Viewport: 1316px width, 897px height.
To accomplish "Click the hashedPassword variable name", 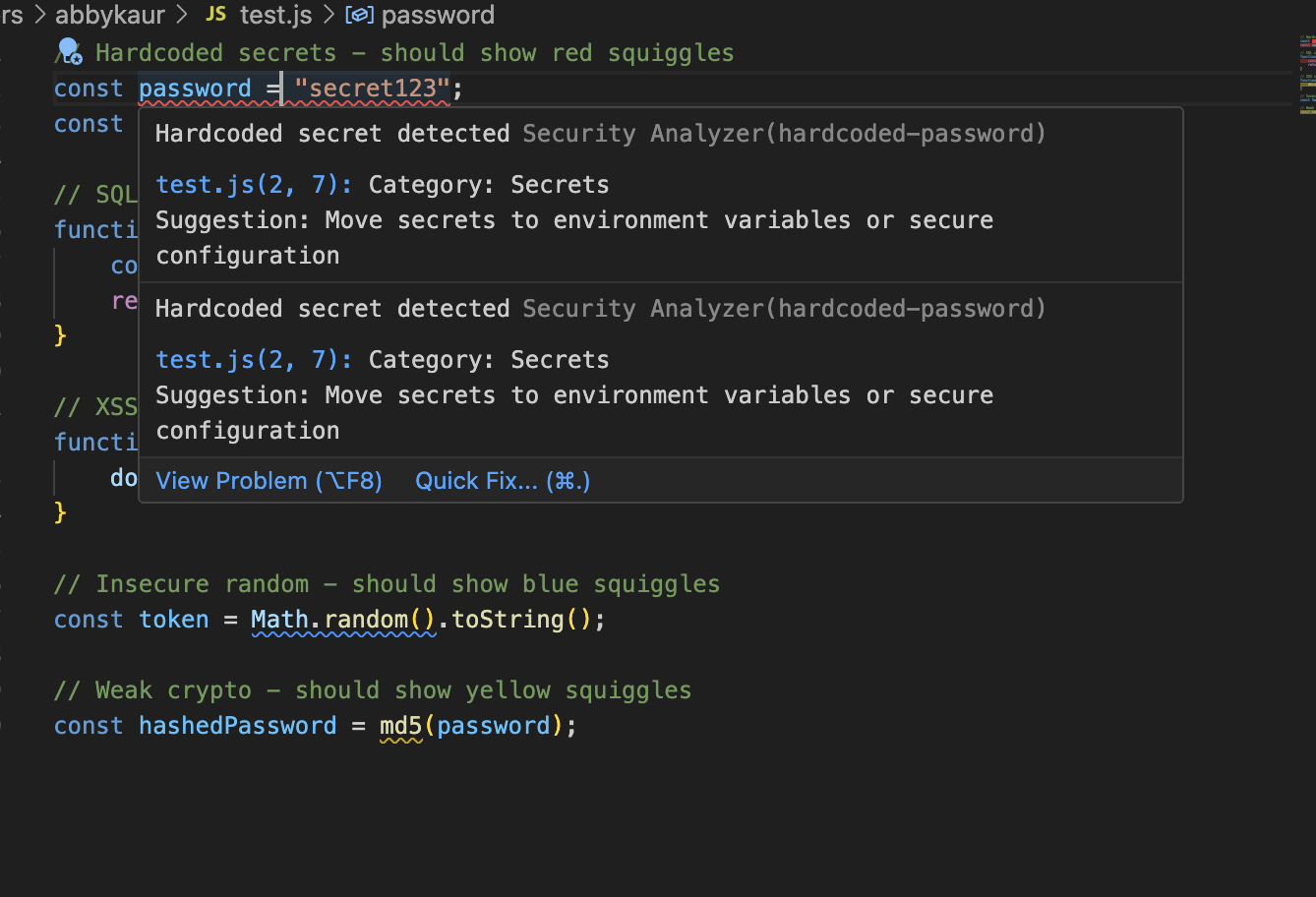I will [x=237, y=726].
